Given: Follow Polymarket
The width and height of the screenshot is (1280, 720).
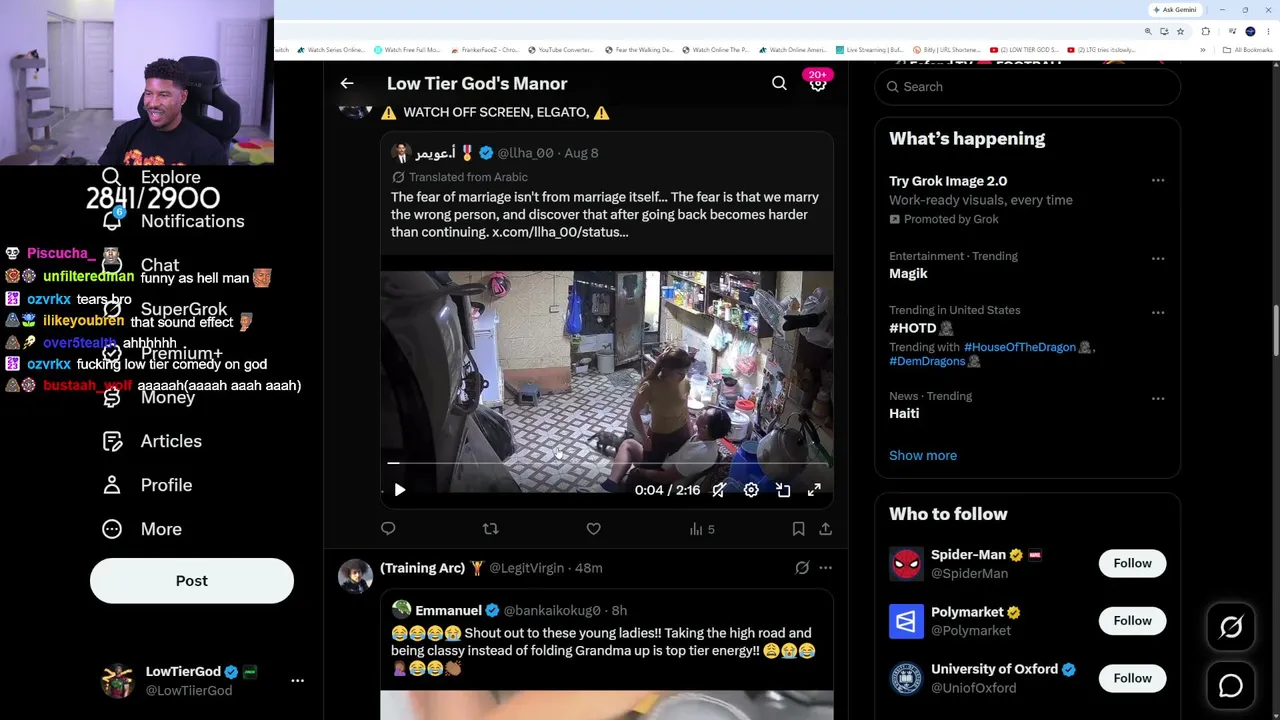Looking at the screenshot, I should tap(1132, 621).
